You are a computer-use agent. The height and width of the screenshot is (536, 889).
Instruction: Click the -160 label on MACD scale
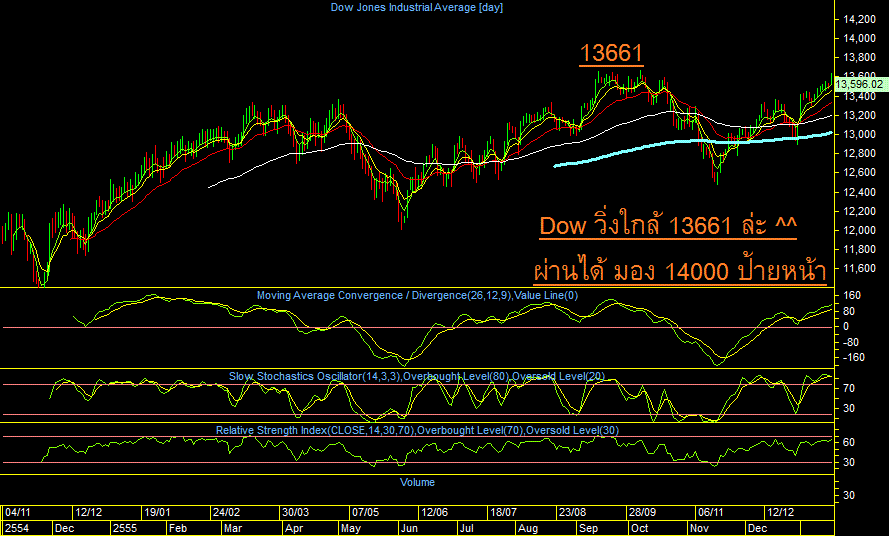853,357
